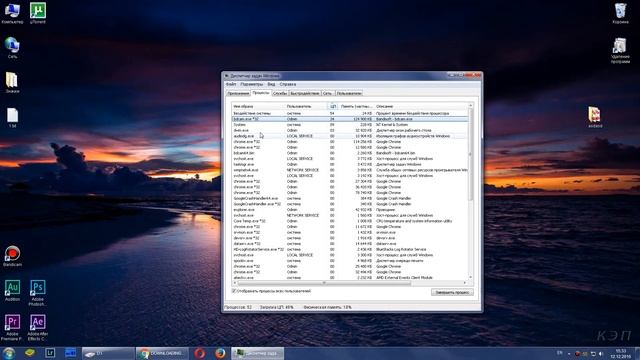The image size is (640, 360).
Task: Select the spoolsv.exe process row
Action: pyautogui.click(x=350, y=260)
